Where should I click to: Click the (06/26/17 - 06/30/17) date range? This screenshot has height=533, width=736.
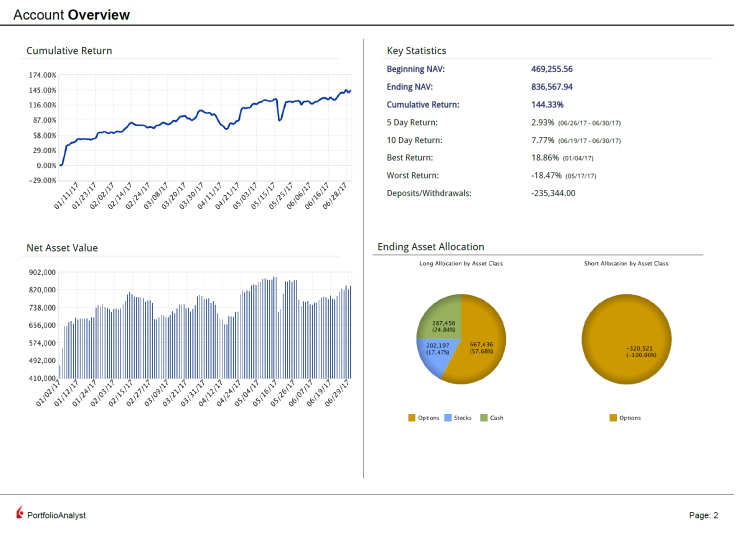click(x=590, y=123)
